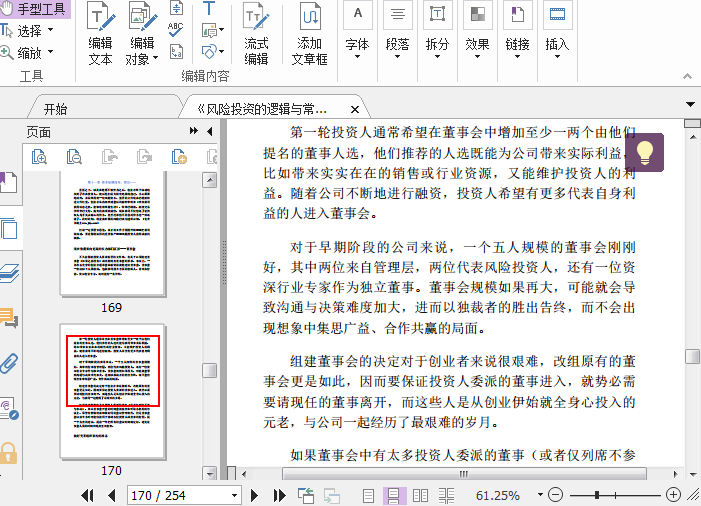The image size is (701, 506).
Task: Select the page 170 thumbnail
Action: [112, 392]
